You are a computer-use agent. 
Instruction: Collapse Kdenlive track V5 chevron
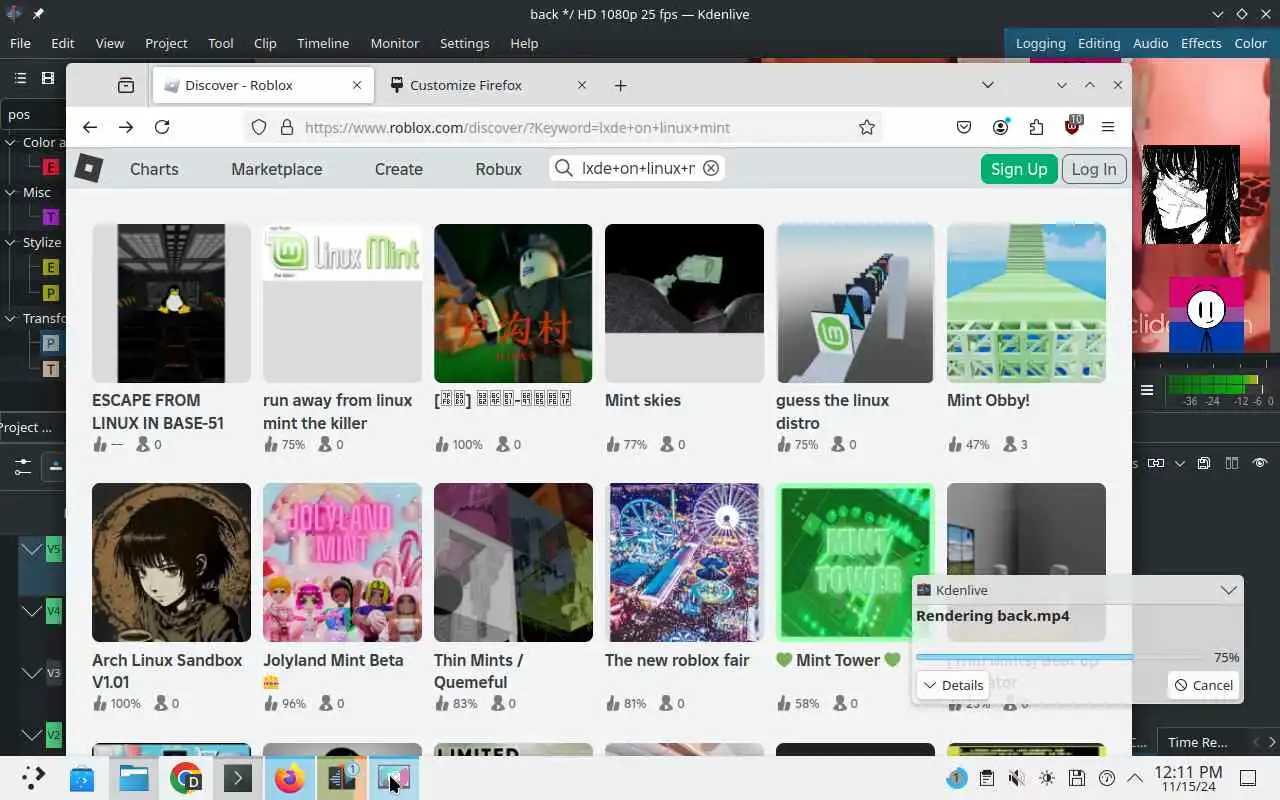coord(31,549)
